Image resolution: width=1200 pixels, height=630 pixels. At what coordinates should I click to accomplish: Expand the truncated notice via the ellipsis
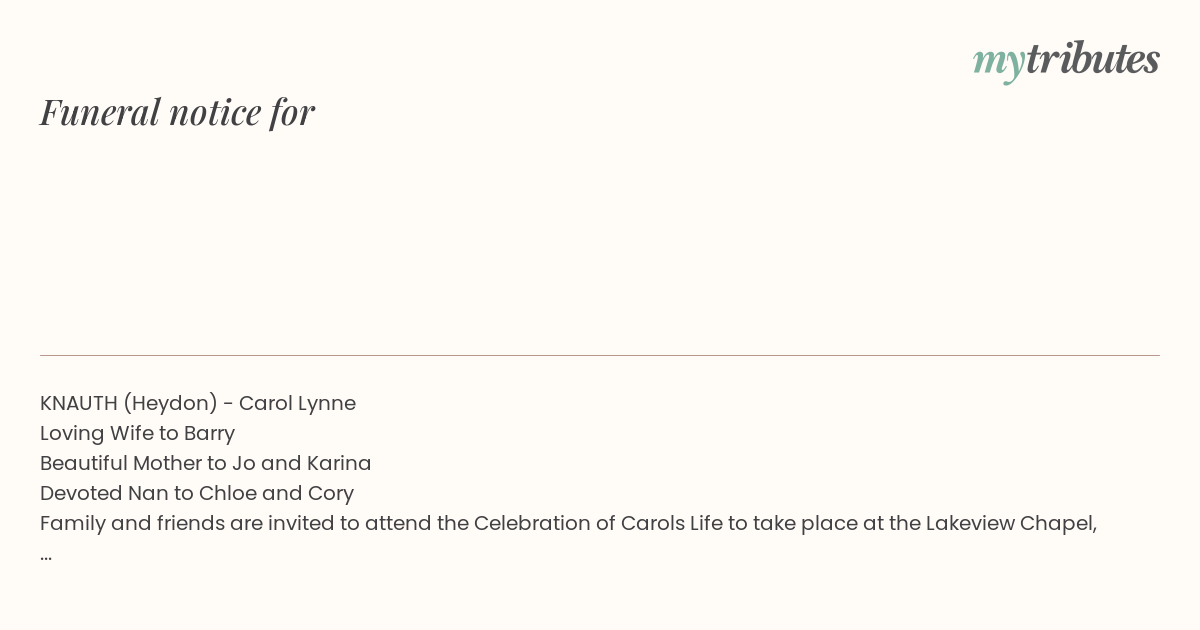coord(46,556)
